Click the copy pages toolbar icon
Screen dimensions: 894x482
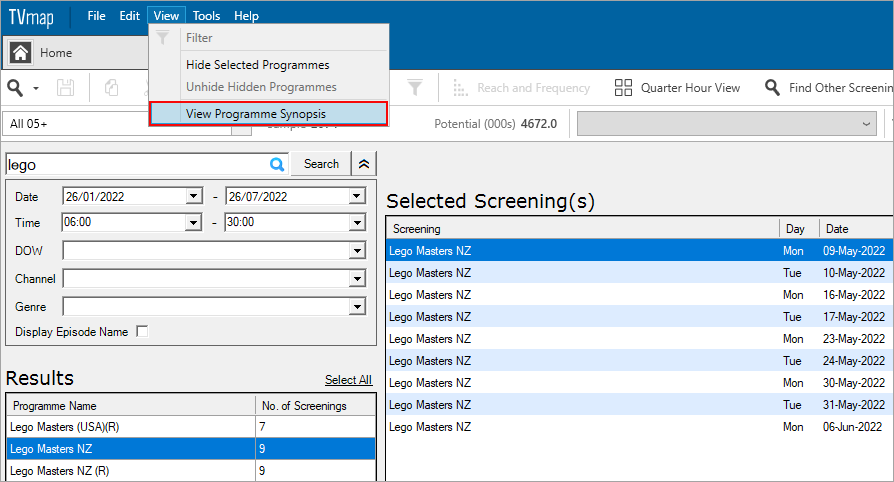[x=111, y=88]
